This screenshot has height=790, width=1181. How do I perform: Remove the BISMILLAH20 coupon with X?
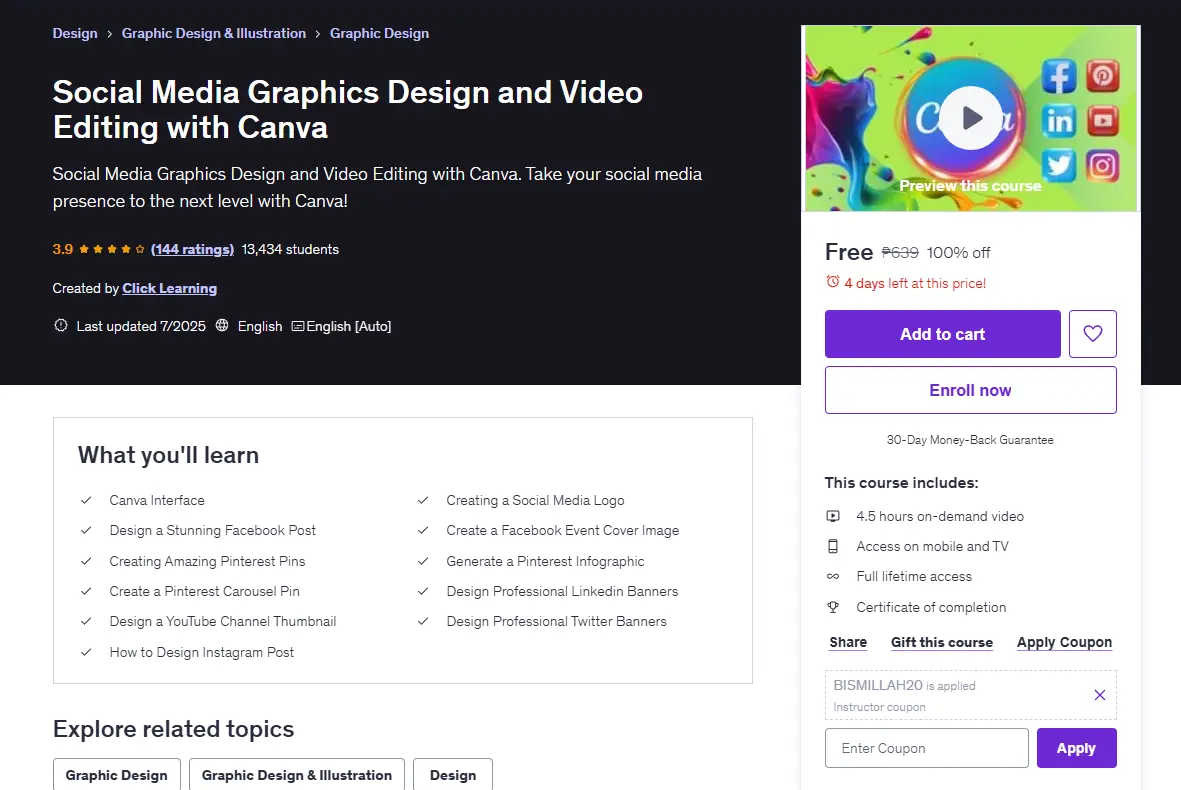1100,695
